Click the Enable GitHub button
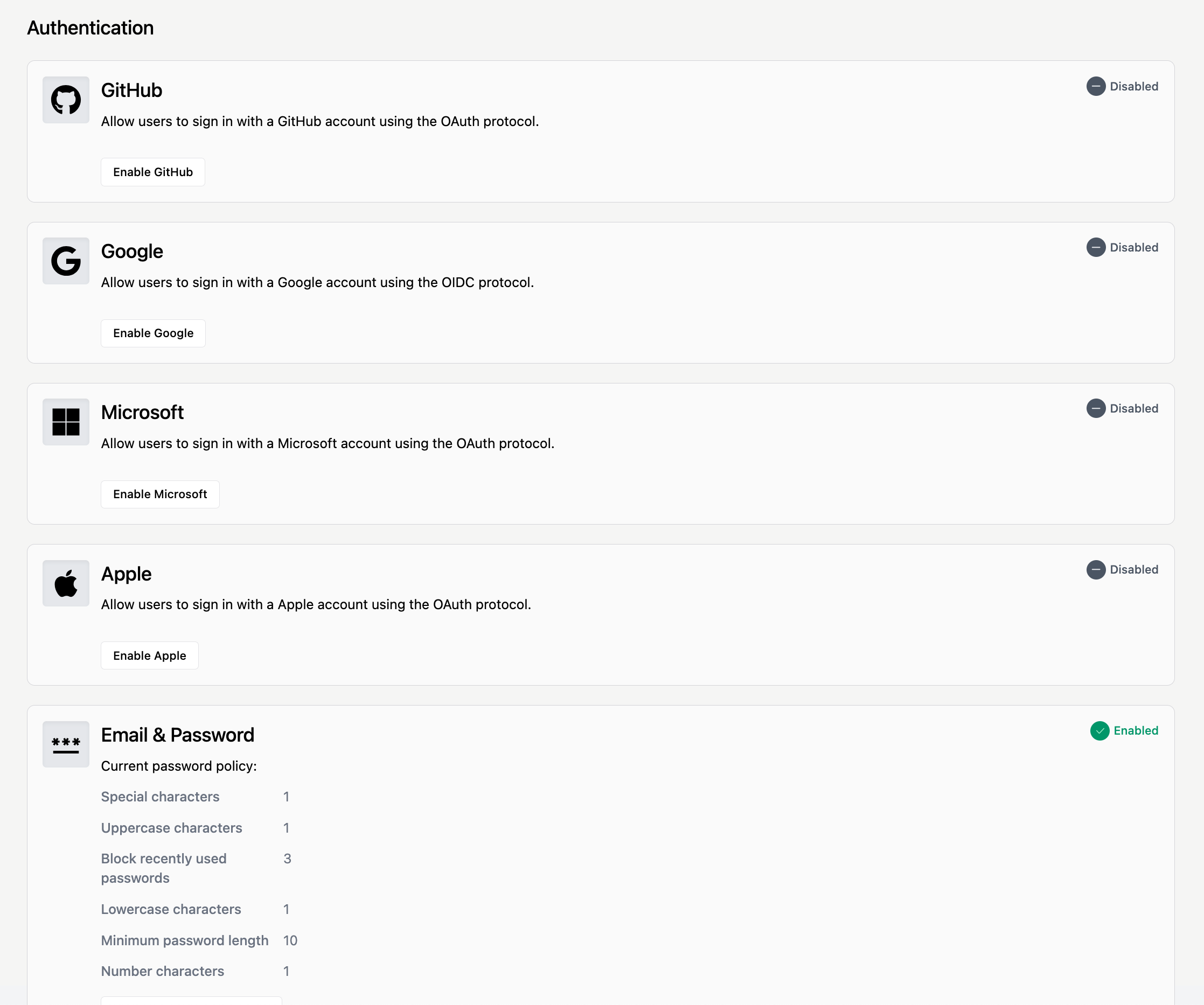Image resolution: width=1204 pixels, height=1005 pixels. 152,171
